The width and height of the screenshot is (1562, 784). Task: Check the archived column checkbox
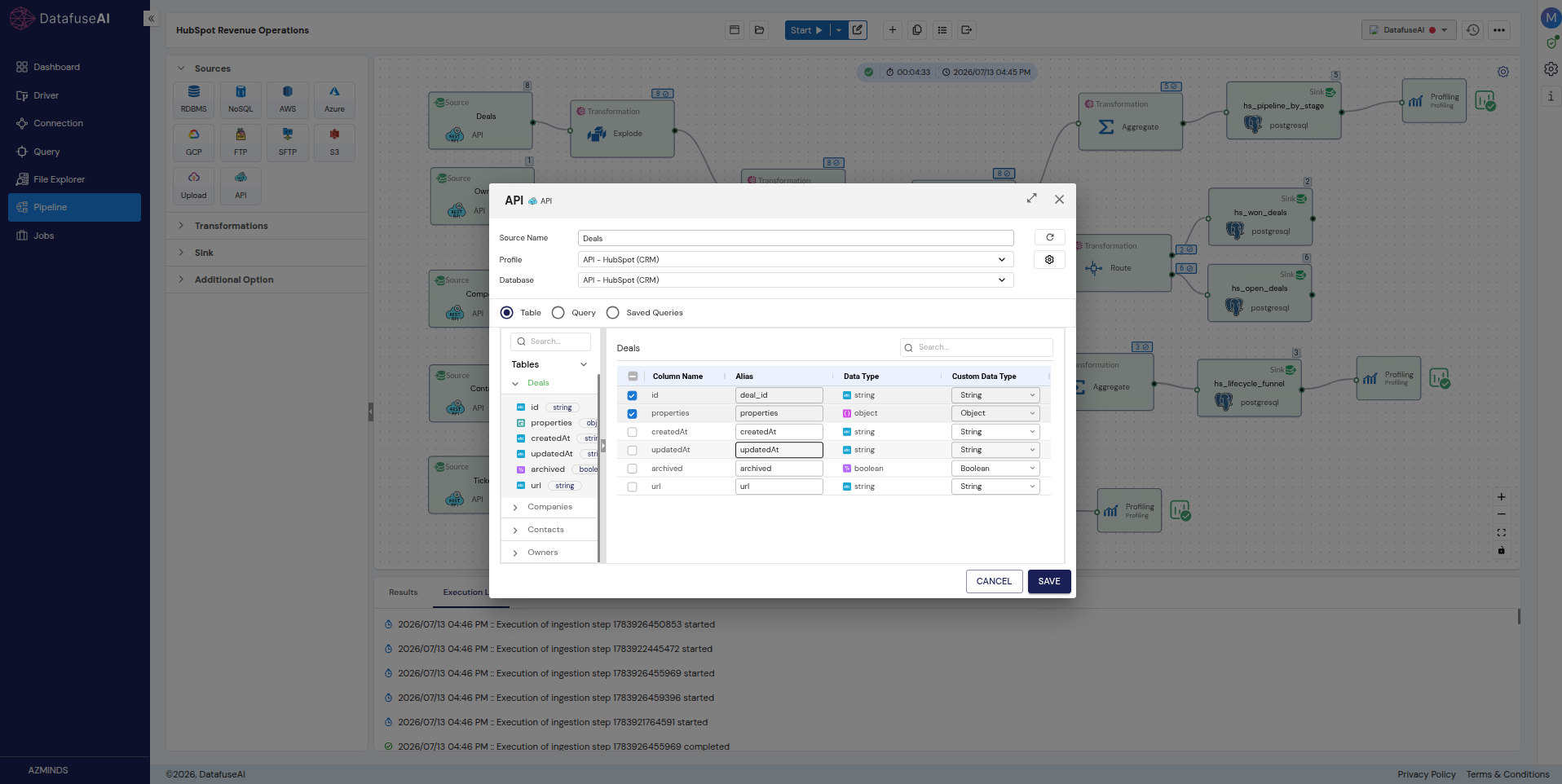(x=632, y=469)
